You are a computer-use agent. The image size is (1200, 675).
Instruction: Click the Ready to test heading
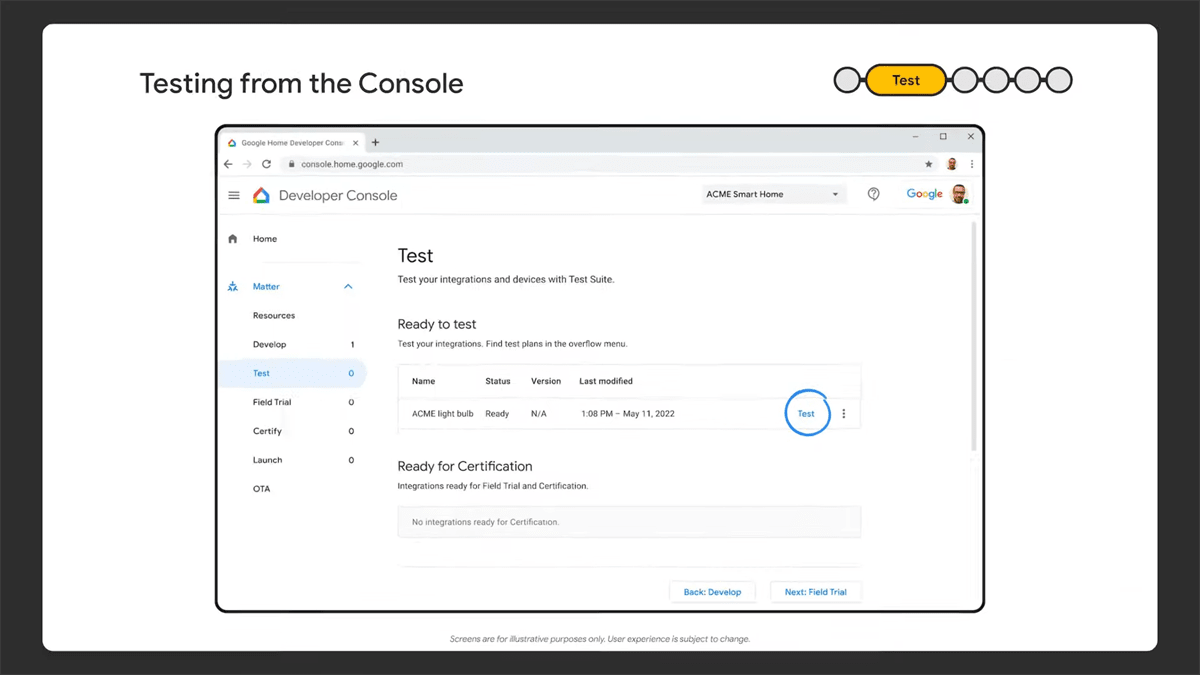(437, 324)
